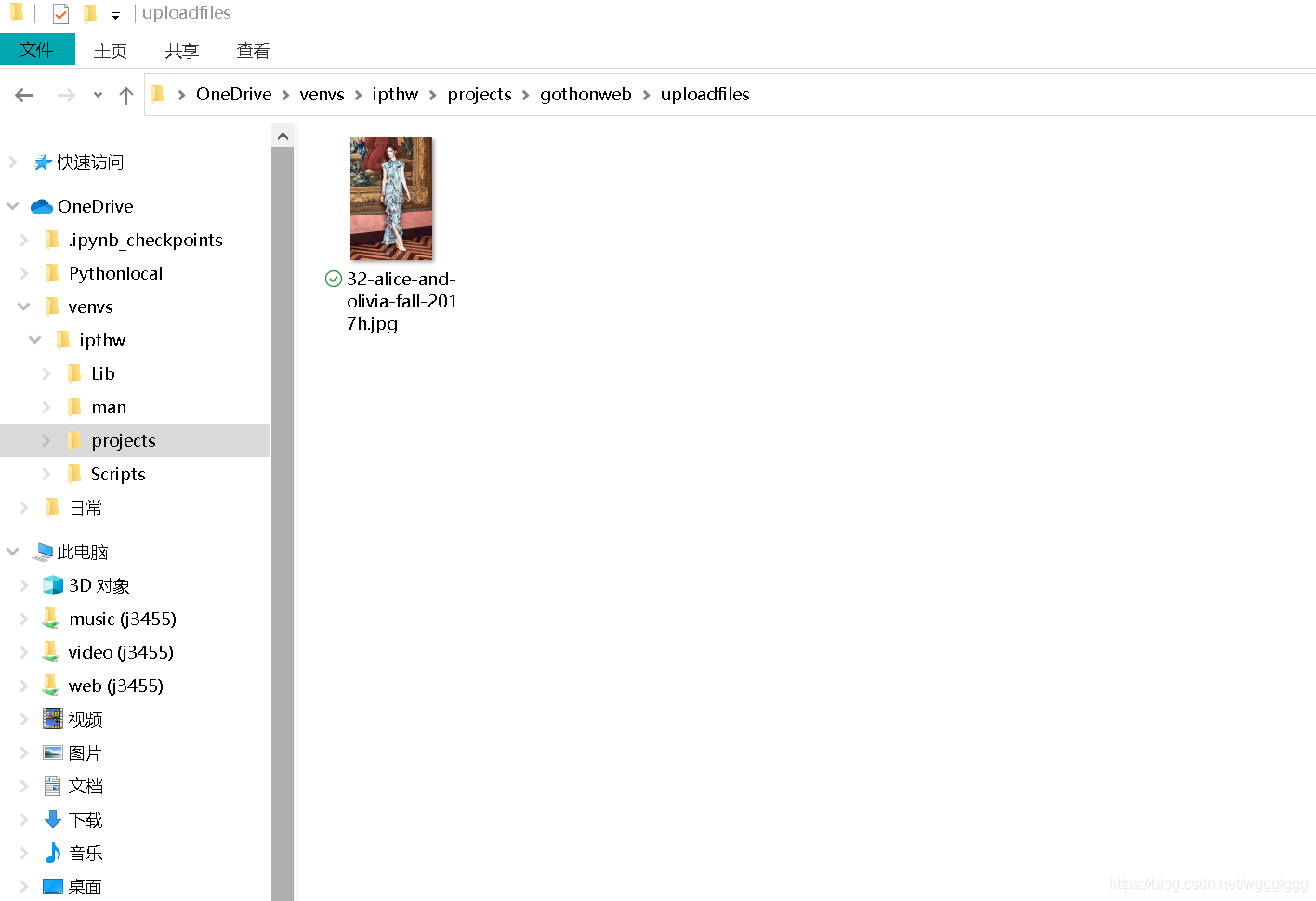Expand the projects folder node

click(46, 440)
